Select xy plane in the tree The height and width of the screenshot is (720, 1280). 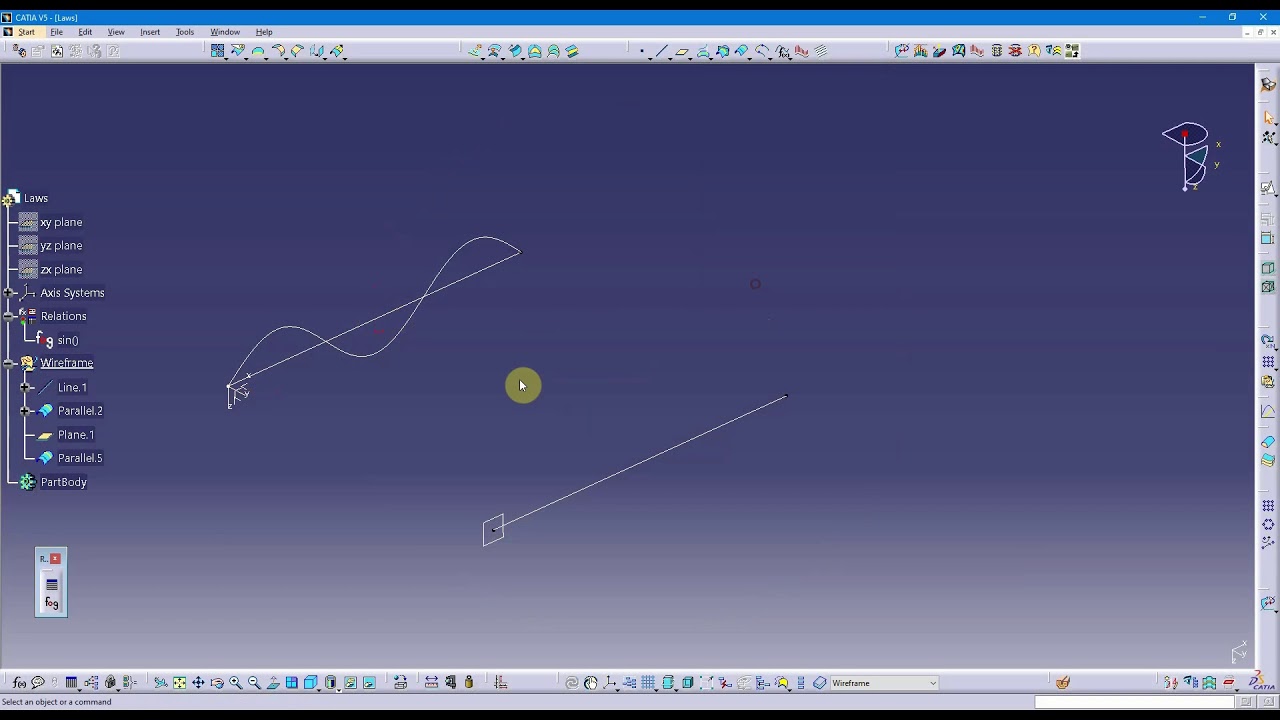point(61,222)
